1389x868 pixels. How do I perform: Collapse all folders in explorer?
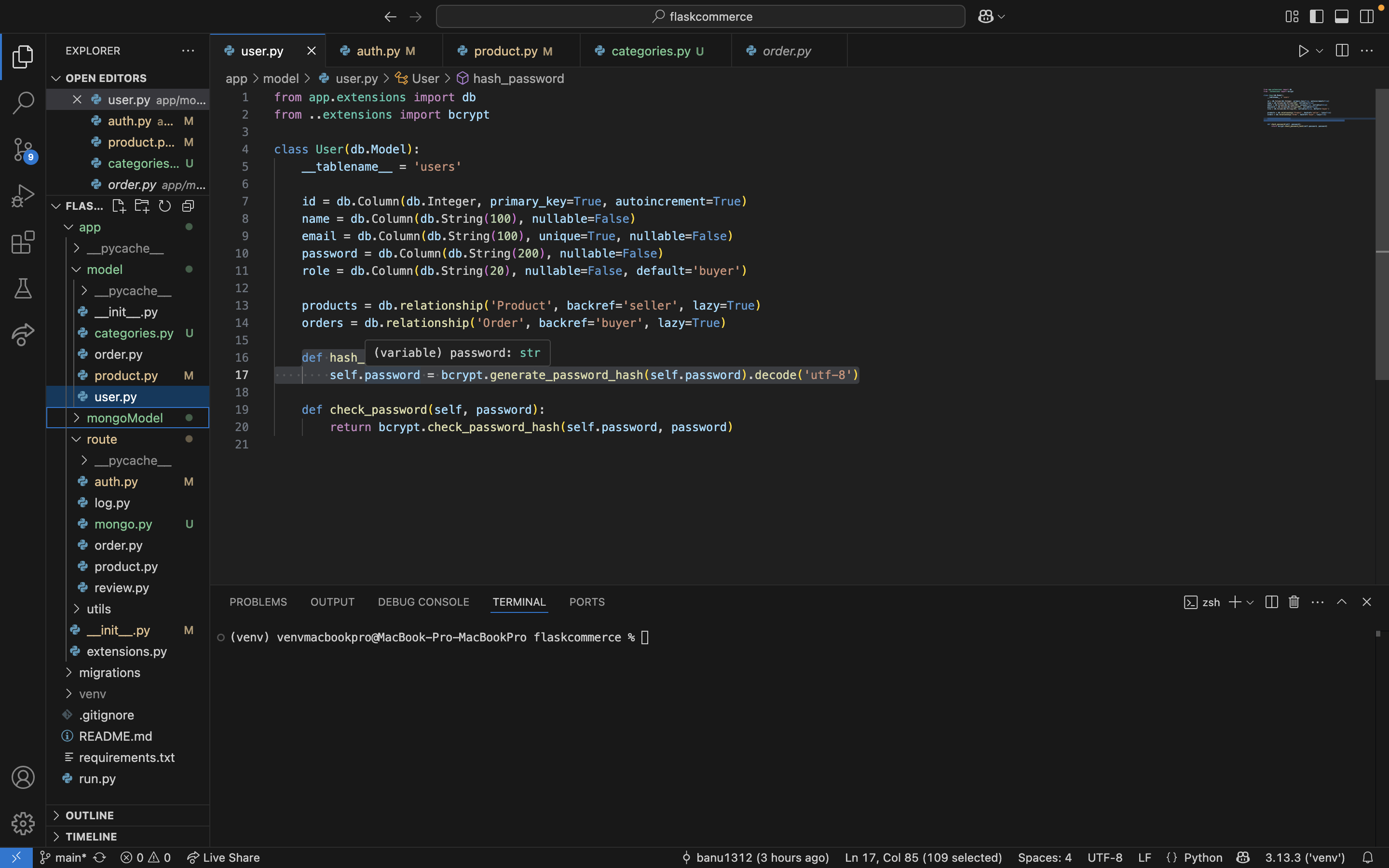(188, 206)
